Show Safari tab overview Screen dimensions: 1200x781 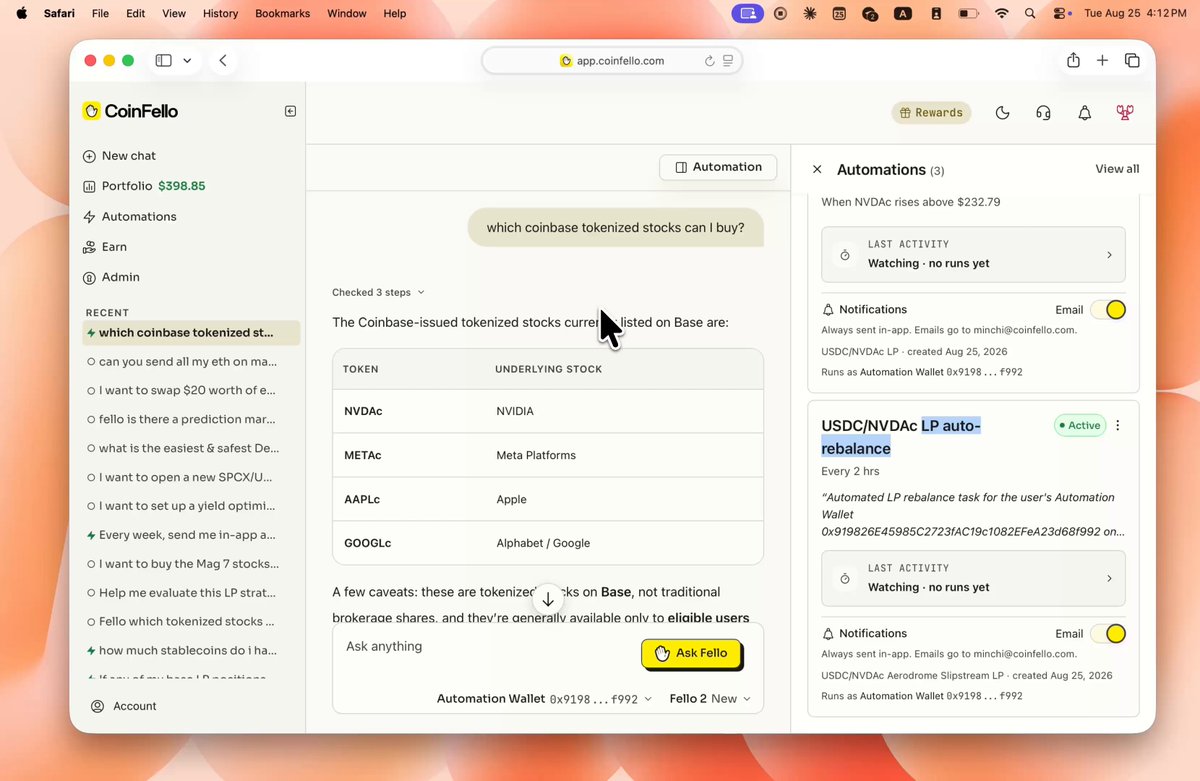[x=1132, y=60]
